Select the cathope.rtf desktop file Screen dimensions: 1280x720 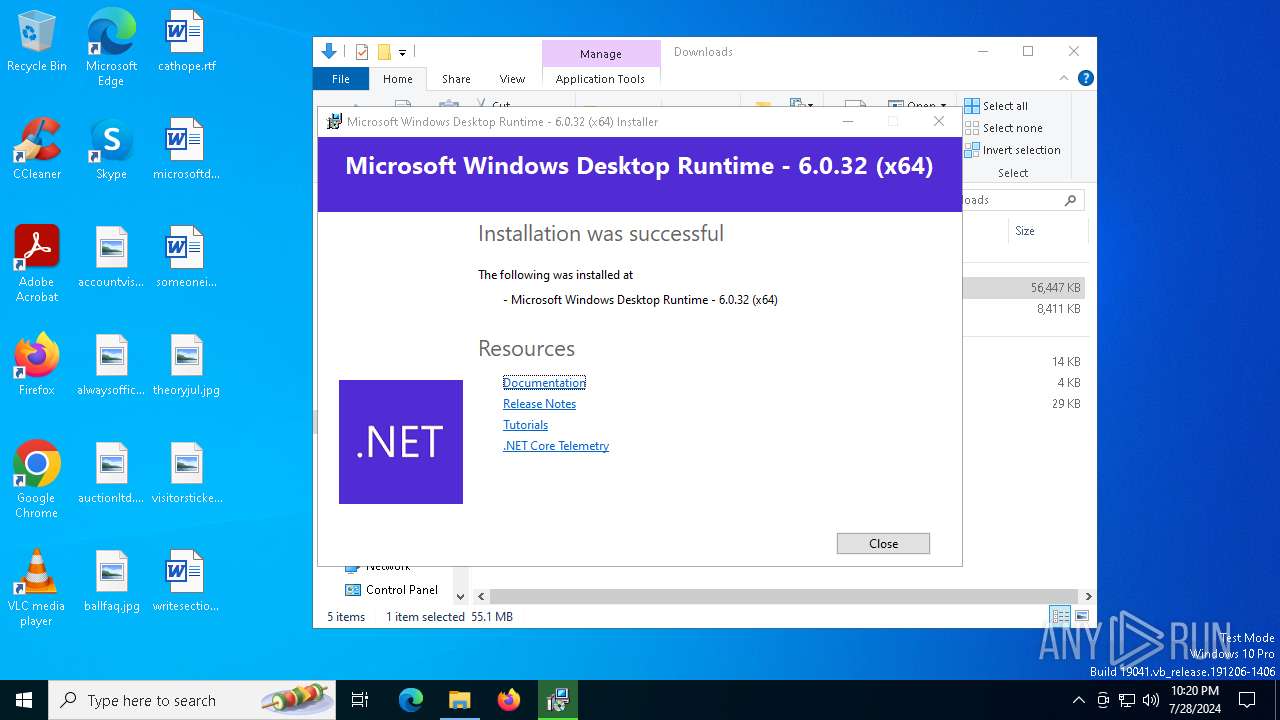click(186, 42)
